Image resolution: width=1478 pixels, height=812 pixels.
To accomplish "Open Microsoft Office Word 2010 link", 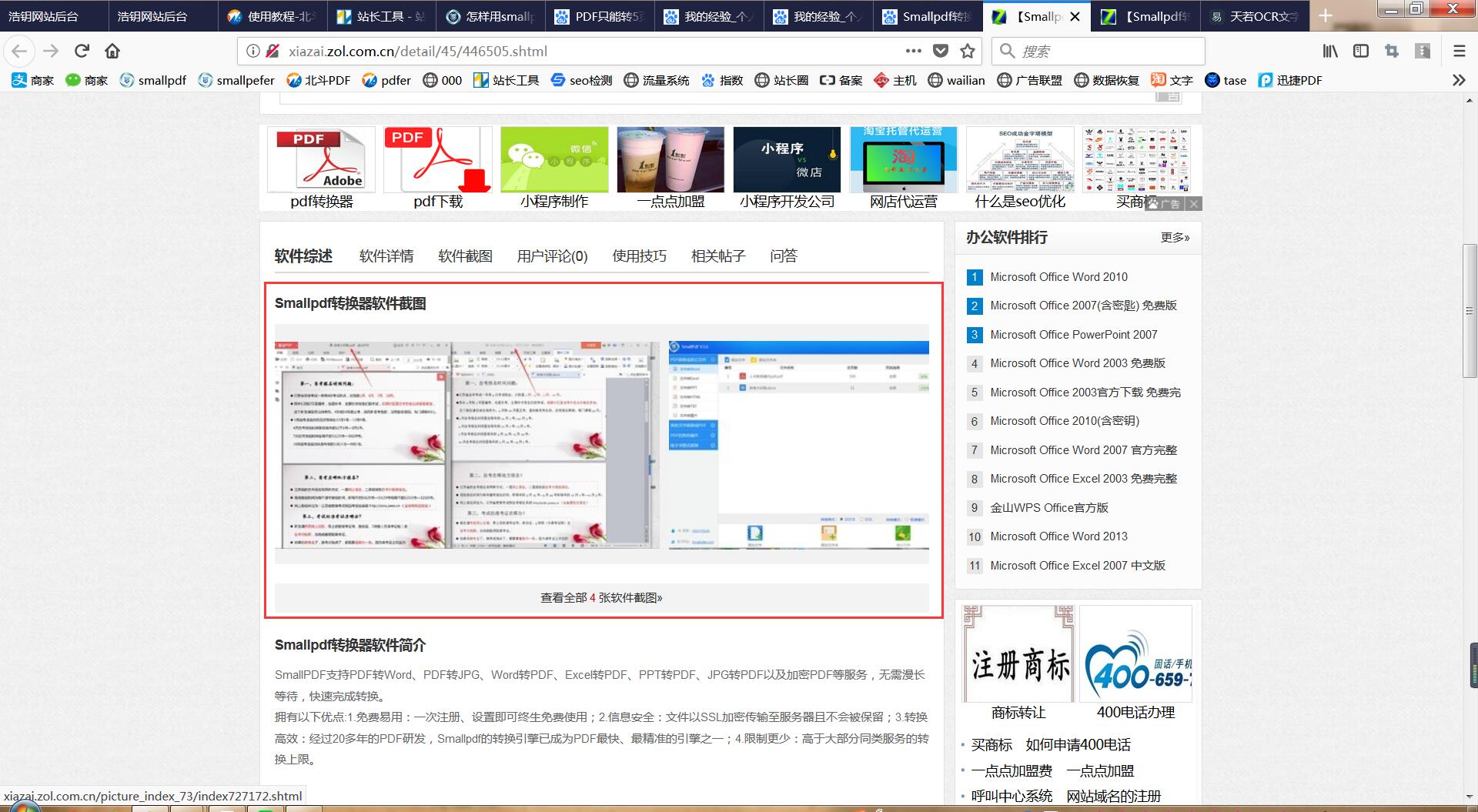I will [1058, 277].
